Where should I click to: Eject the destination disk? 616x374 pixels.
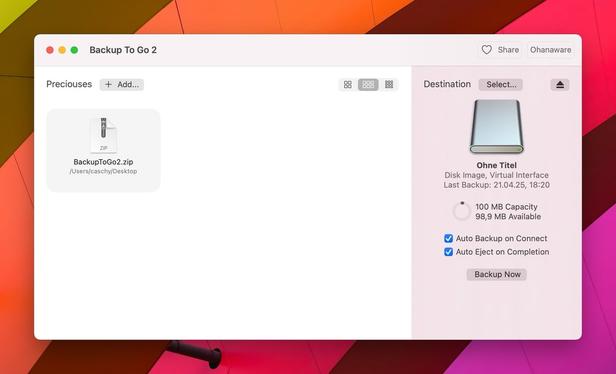tap(560, 84)
